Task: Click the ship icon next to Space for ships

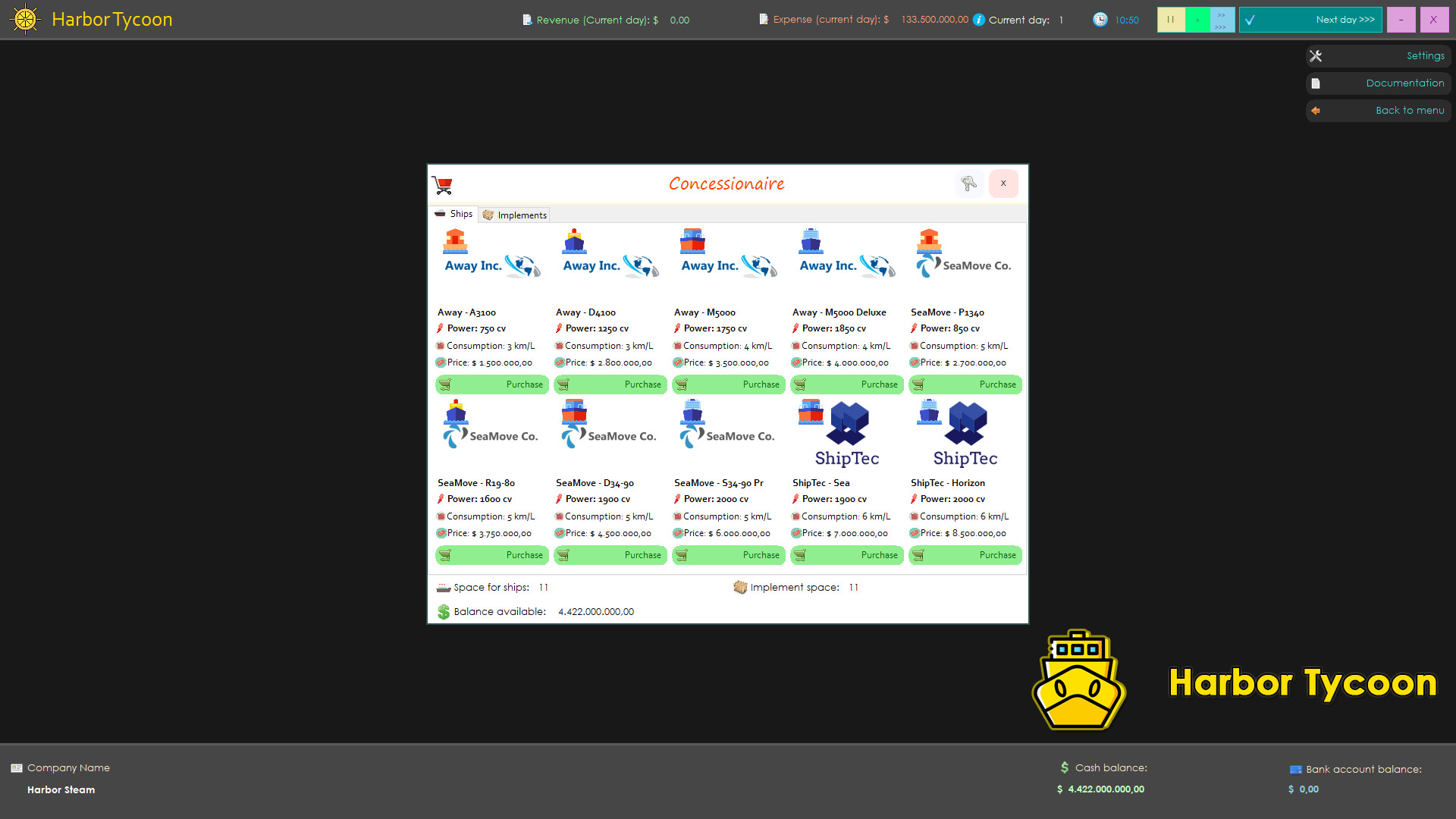Action: pyautogui.click(x=442, y=587)
